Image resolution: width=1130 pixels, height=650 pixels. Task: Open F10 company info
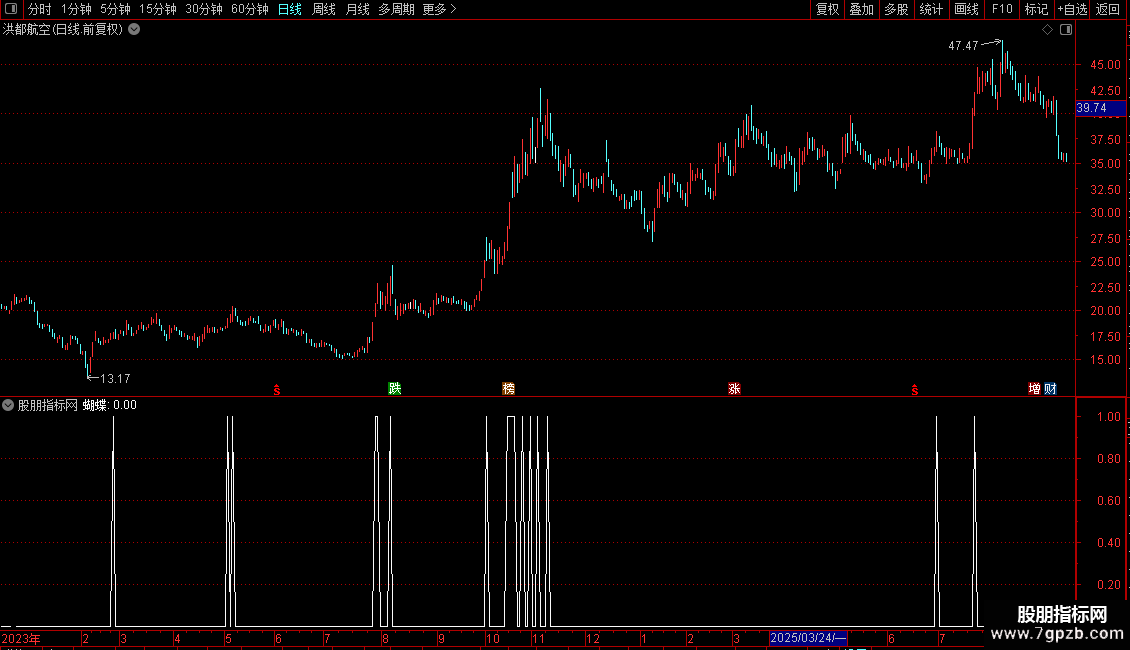point(1002,9)
